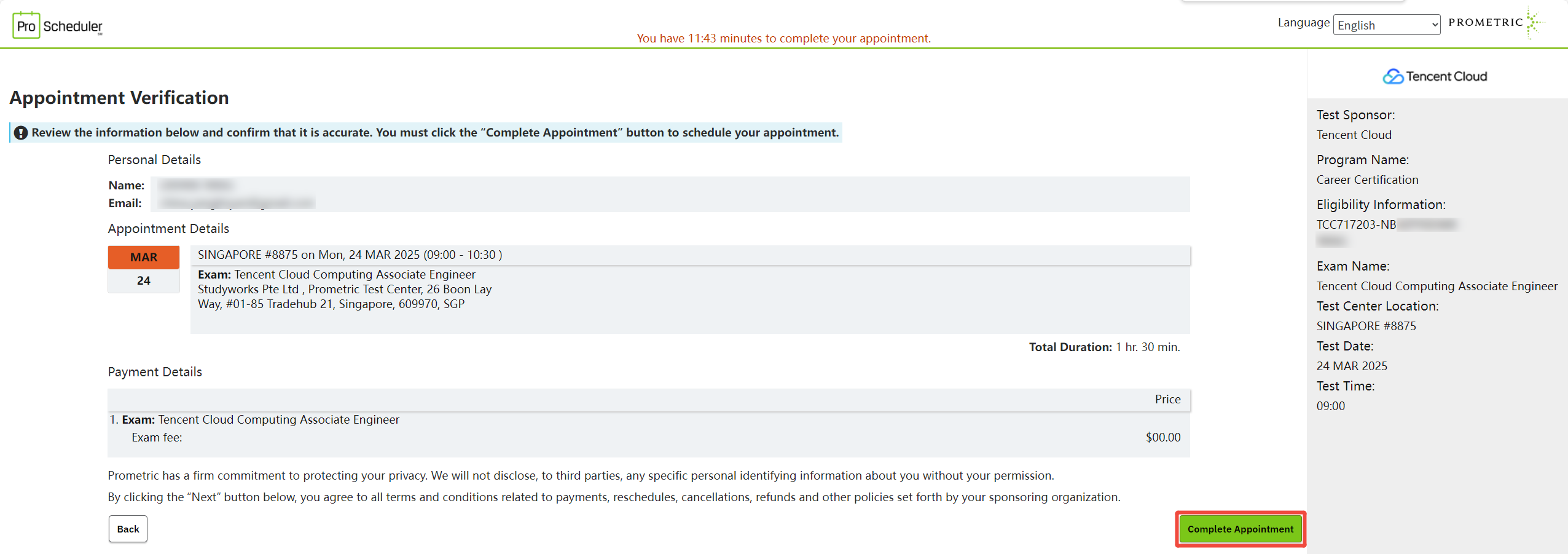Image resolution: width=1568 pixels, height=554 pixels.
Task: Click the Appointment Verification heading
Action: click(119, 98)
